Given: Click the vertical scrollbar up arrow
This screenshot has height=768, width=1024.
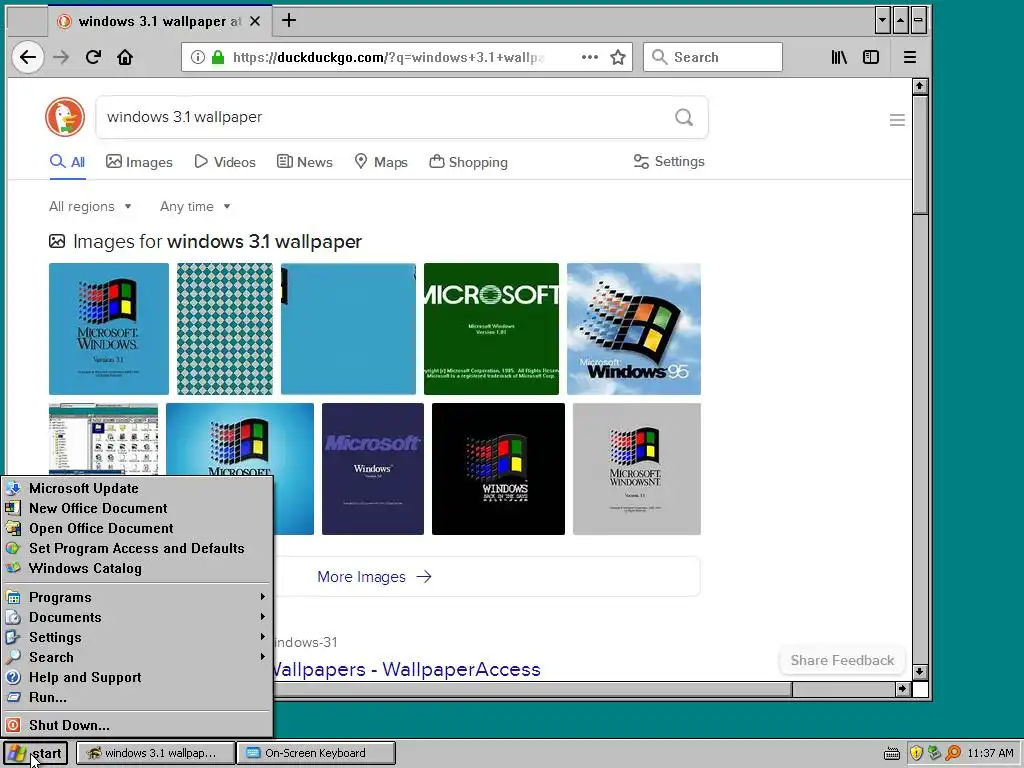Looking at the screenshot, I should (x=920, y=86).
